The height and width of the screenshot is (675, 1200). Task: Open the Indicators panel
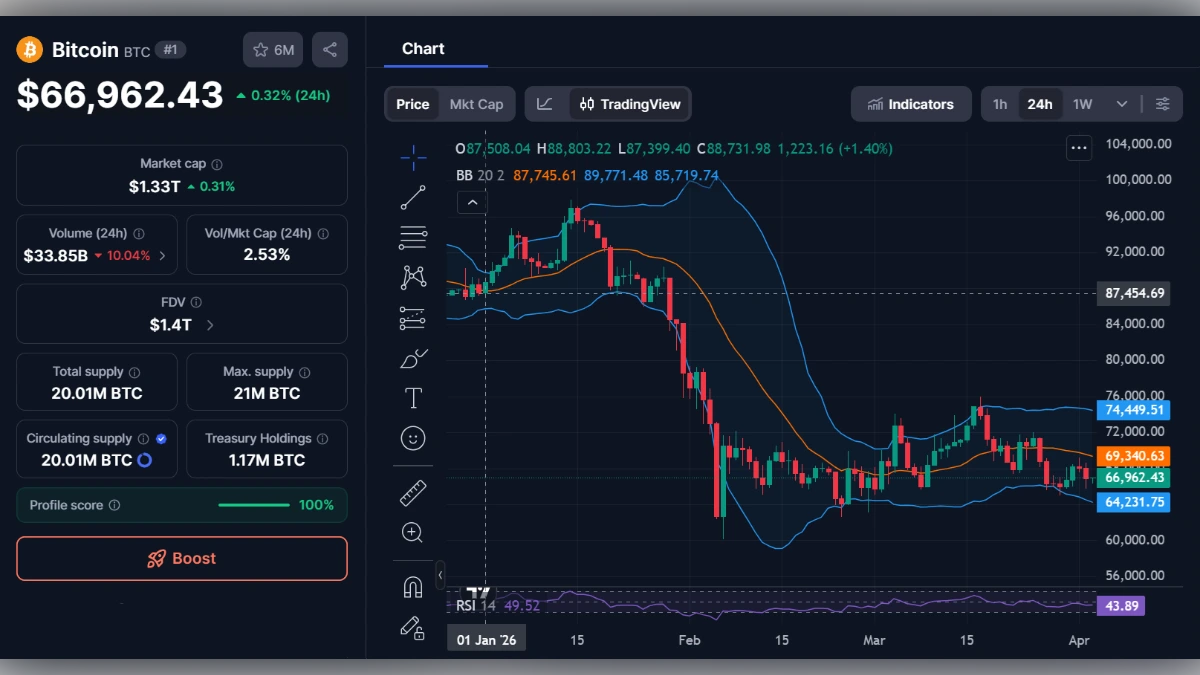(x=911, y=103)
